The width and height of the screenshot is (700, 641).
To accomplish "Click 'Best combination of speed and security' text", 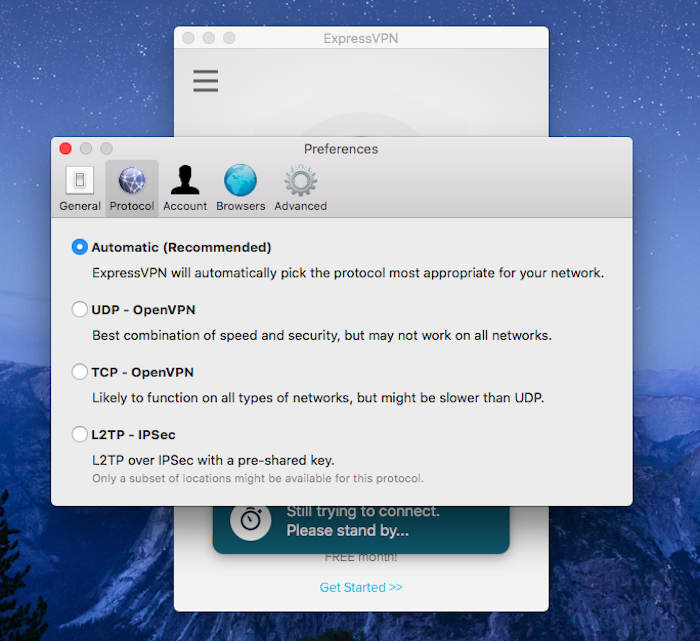I will pos(322,336).
